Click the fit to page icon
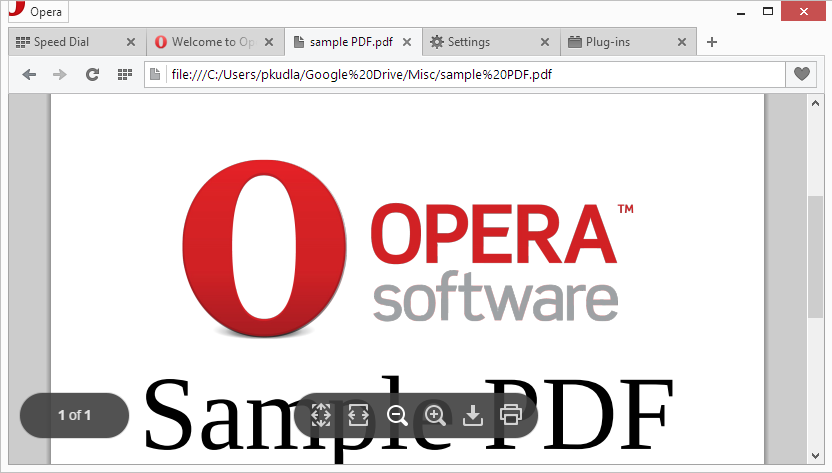832x473 pixels. [321, 415]
